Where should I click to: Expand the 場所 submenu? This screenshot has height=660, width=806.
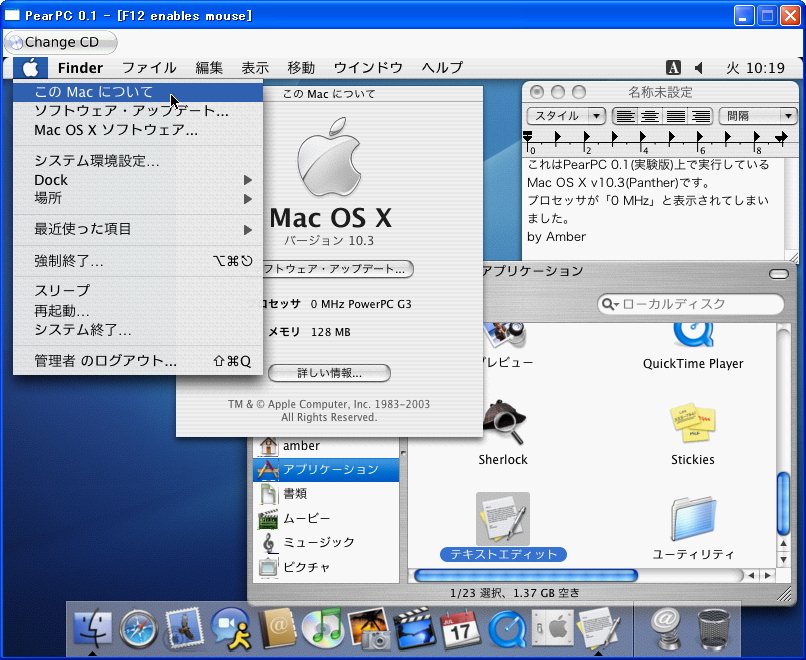point(138,198)
